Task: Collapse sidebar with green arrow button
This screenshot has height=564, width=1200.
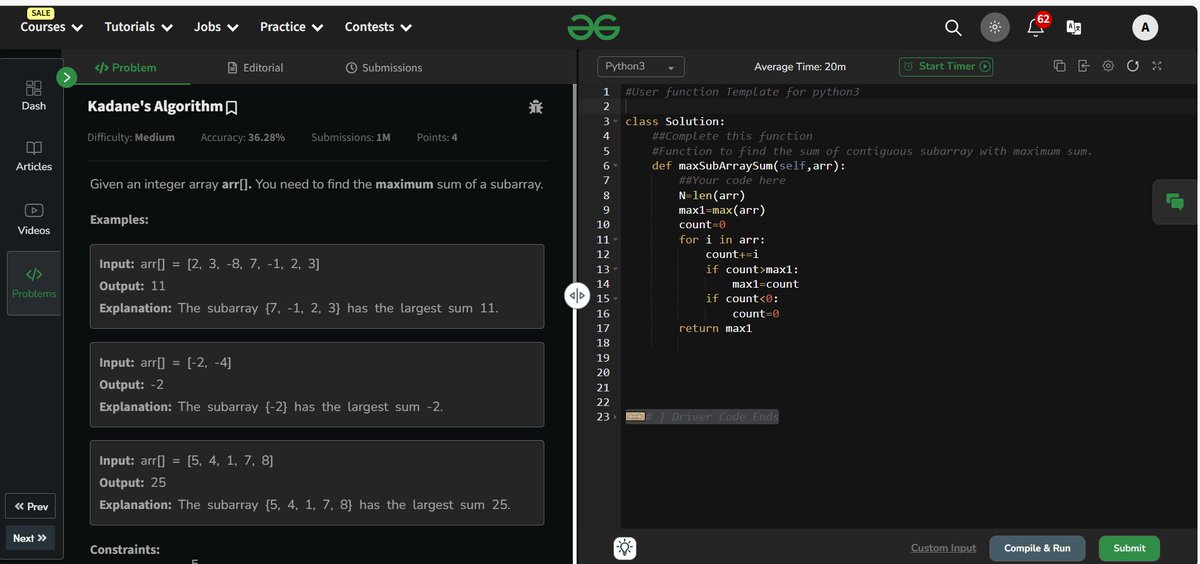Action: (66, 76)
